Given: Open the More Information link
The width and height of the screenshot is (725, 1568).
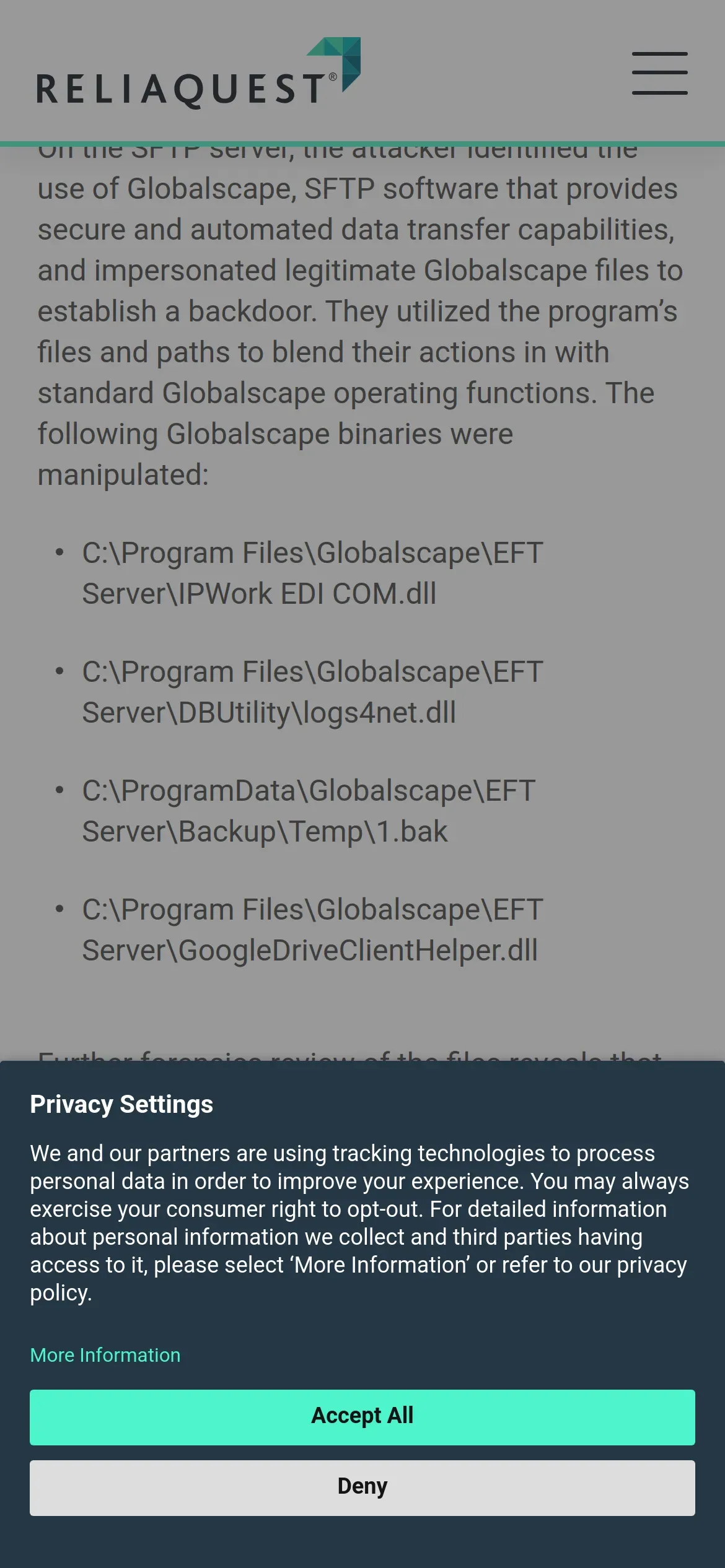Looking at the screenshot, I should 105,1355.
